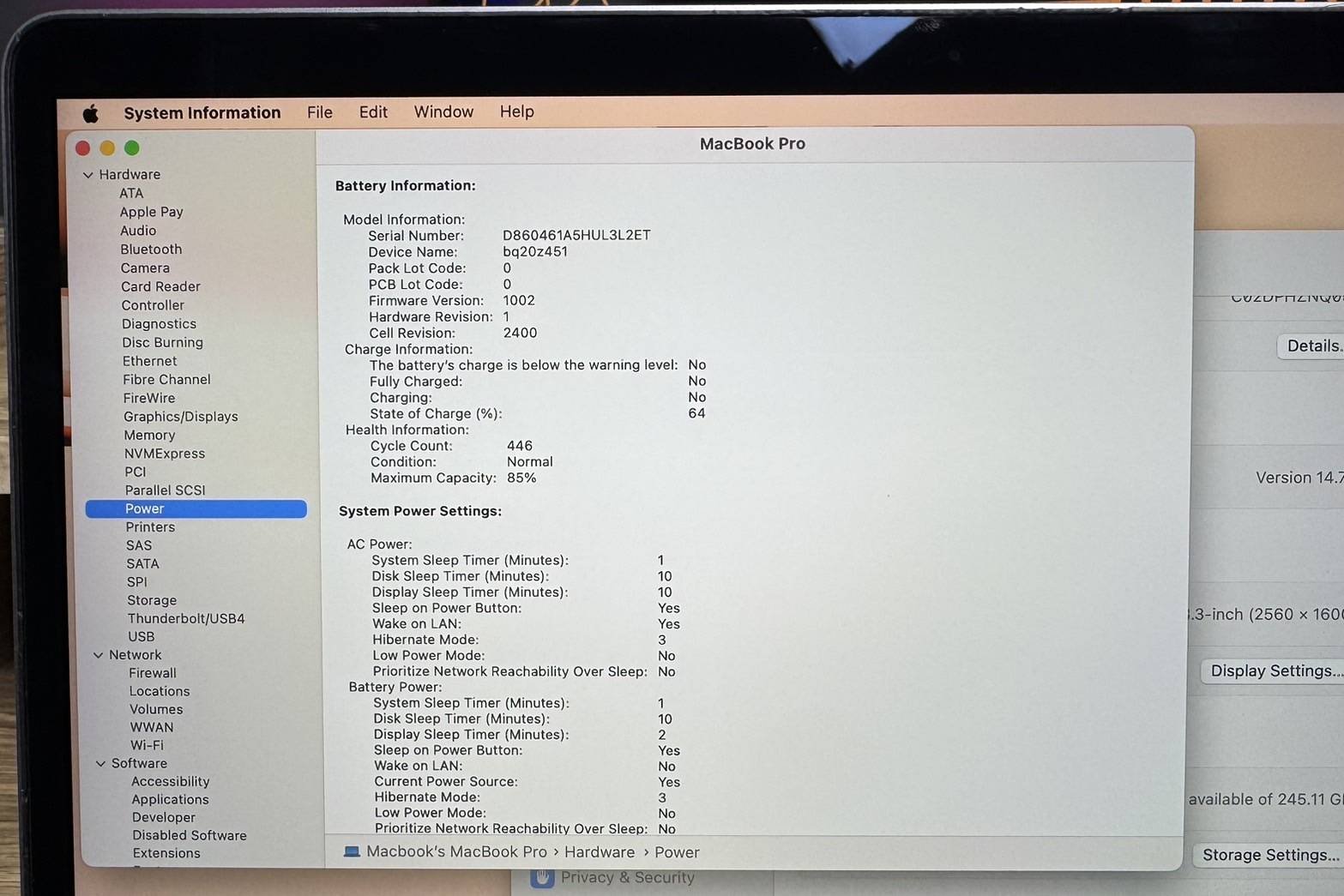This screenshot has width=1344, height=896.
Task: Select Camera in the sidebar
Action: pos(145,268)
